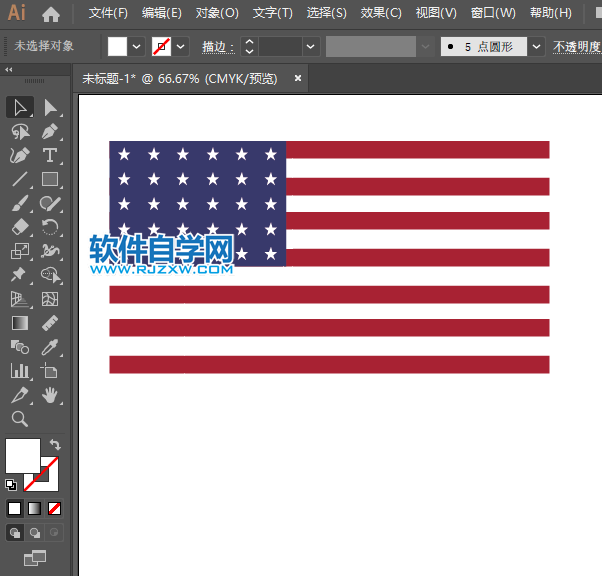The image size is (602, 576).
Task: Open the stroke weight dropdown
Action: 311,47
